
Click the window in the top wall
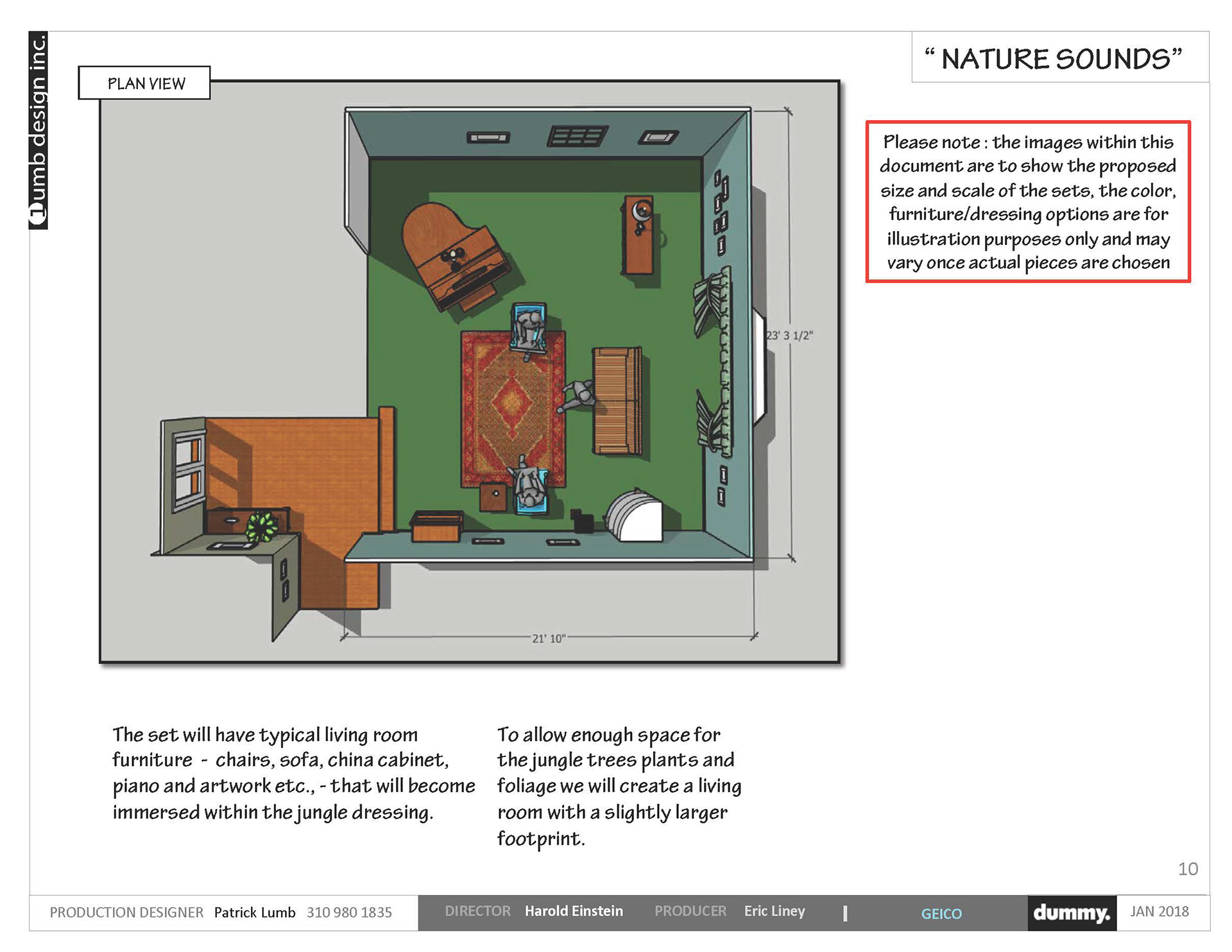point(577,136)
